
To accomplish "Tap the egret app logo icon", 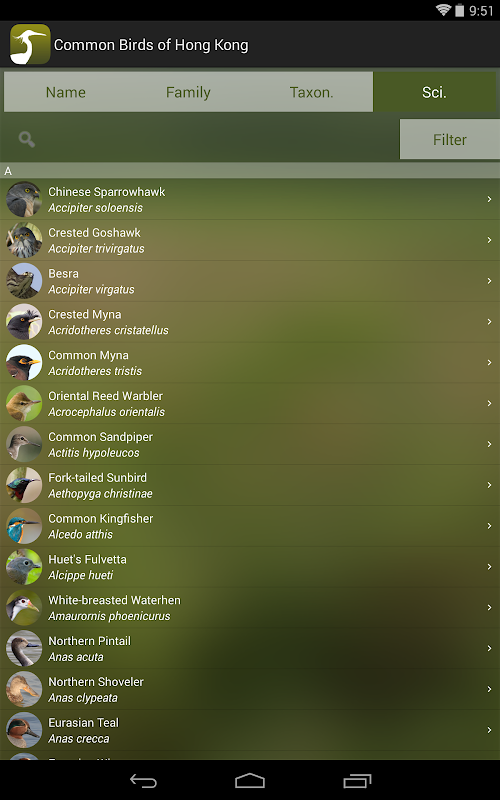I will tap(30, 44).
